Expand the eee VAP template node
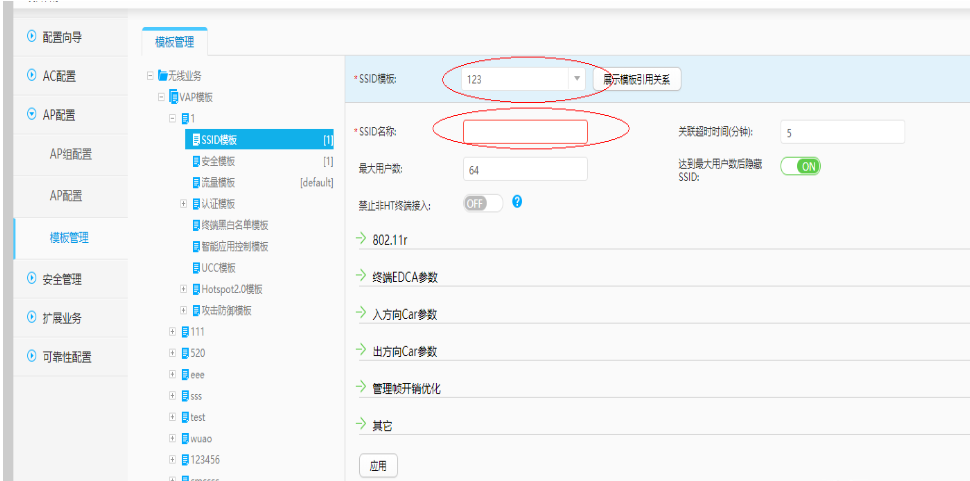The width and height of the screenshot is (970, 481). click(x=173, y=375)
